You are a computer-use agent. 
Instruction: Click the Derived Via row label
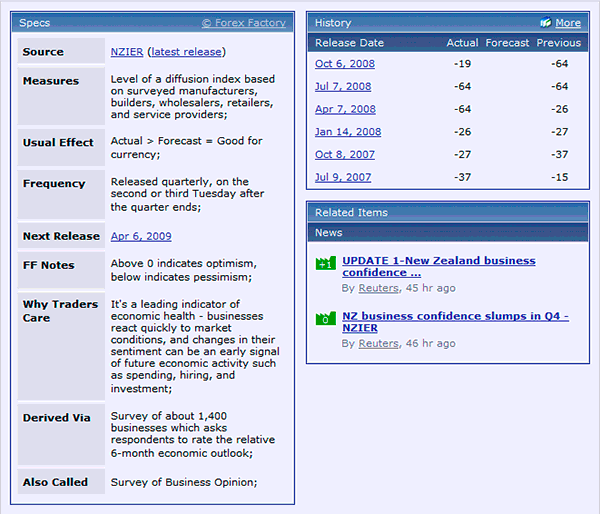point(57,418)
